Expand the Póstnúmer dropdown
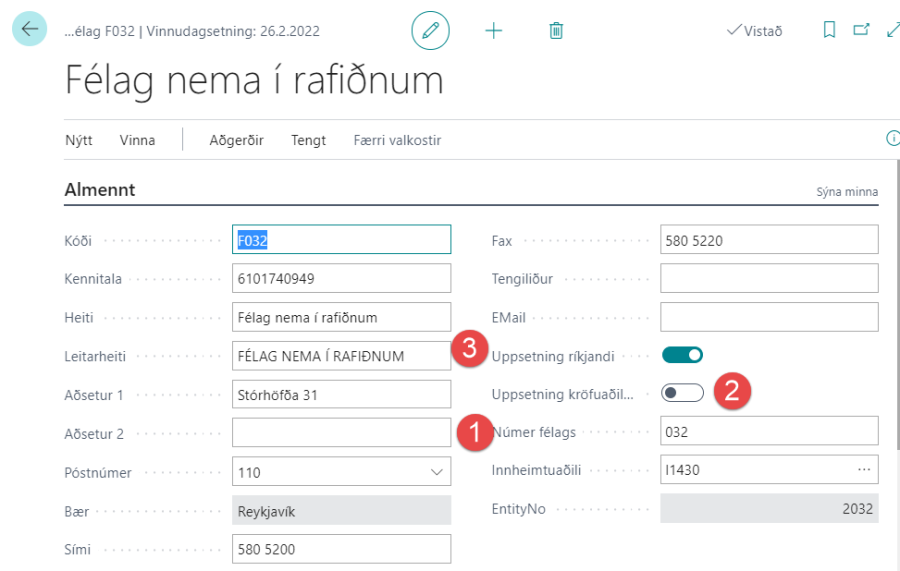 (437, 472)
